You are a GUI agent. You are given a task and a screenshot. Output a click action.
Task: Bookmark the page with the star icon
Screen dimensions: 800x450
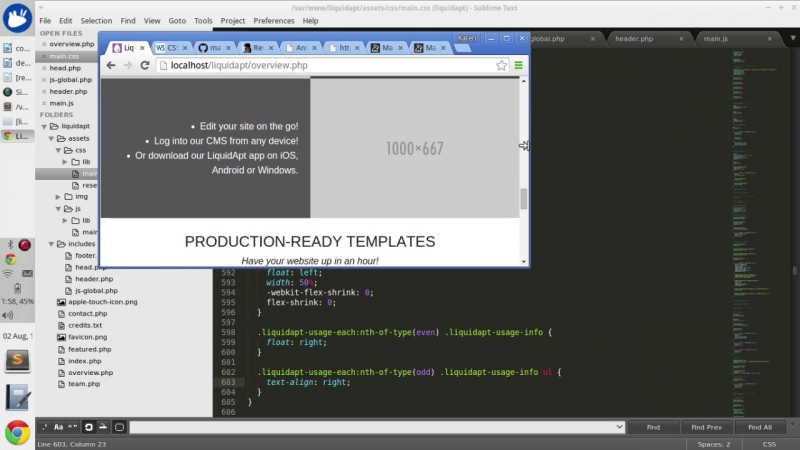[502, 65]
